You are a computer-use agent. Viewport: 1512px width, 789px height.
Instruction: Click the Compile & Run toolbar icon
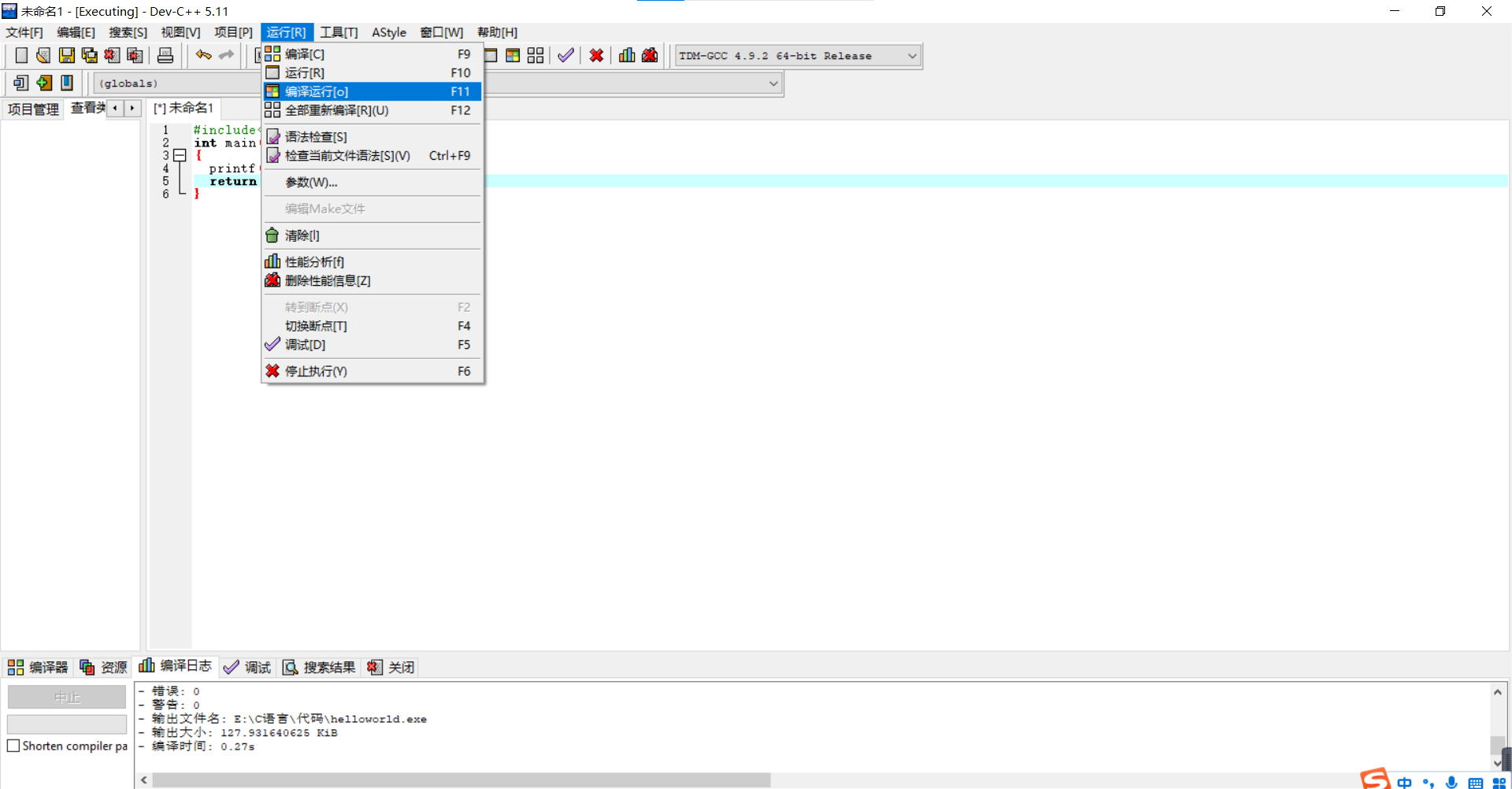[x=513, y=55]
